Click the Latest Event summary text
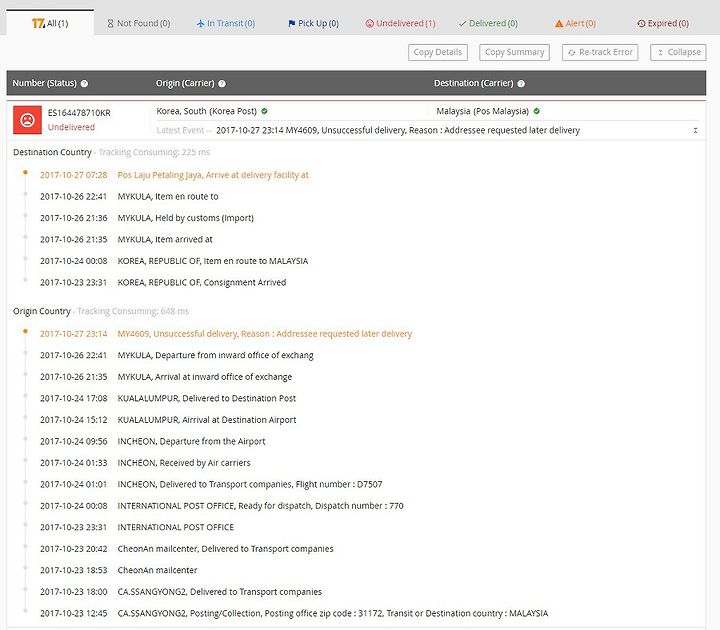This screenshot has width=720, height=630. pos(398,130)
